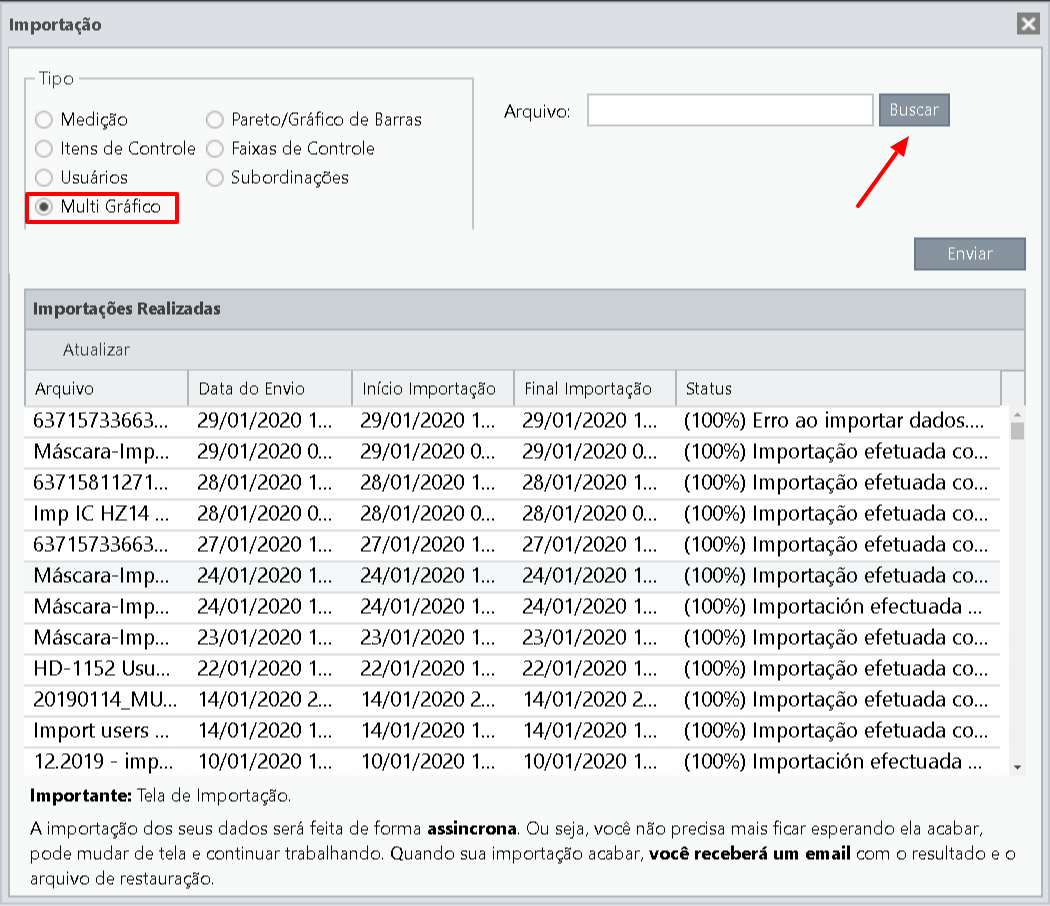Sort by the Arquivo column header
The image size is (1050, 906).
(x=106, y=388)
